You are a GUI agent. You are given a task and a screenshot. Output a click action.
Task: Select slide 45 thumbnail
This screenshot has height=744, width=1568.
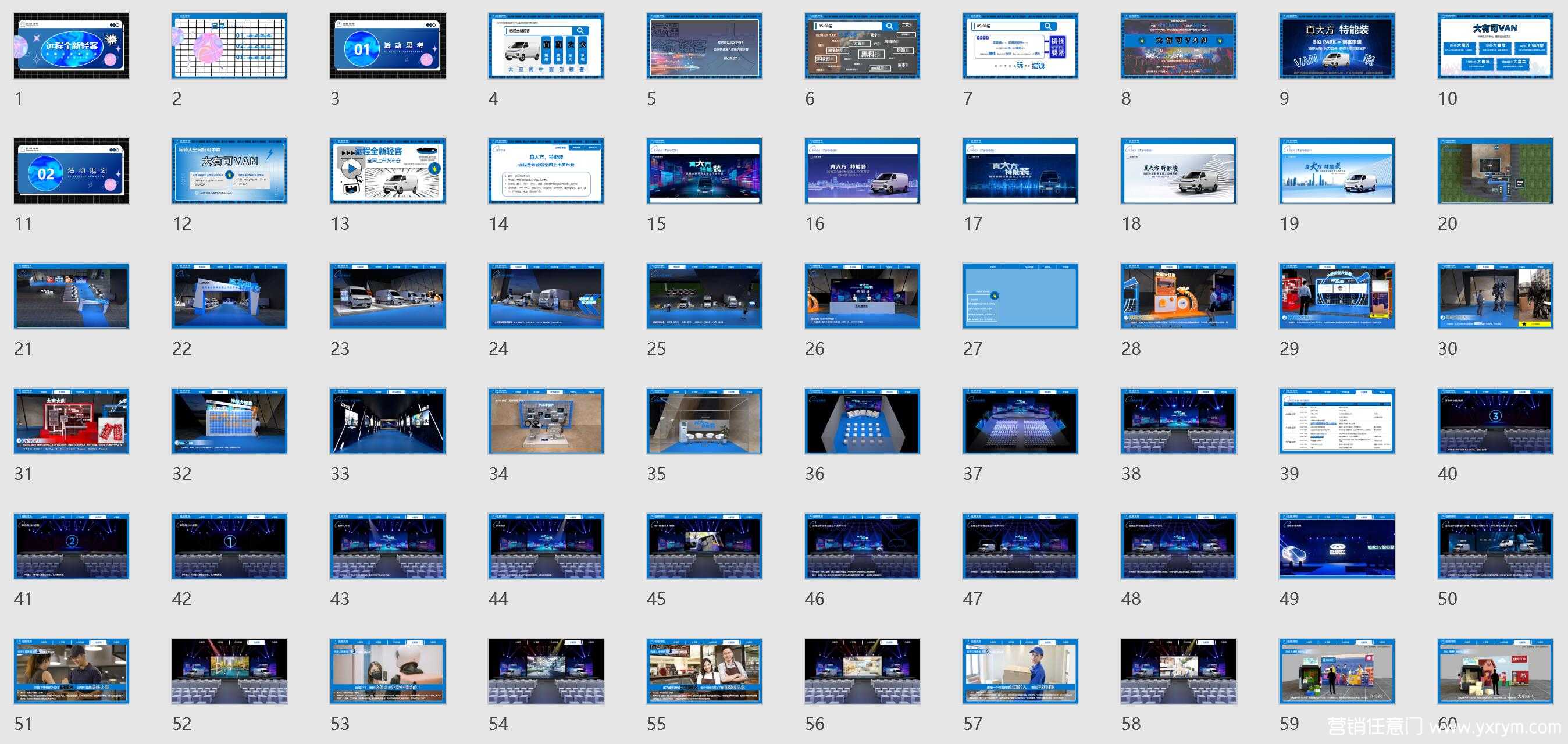[704, 547]
